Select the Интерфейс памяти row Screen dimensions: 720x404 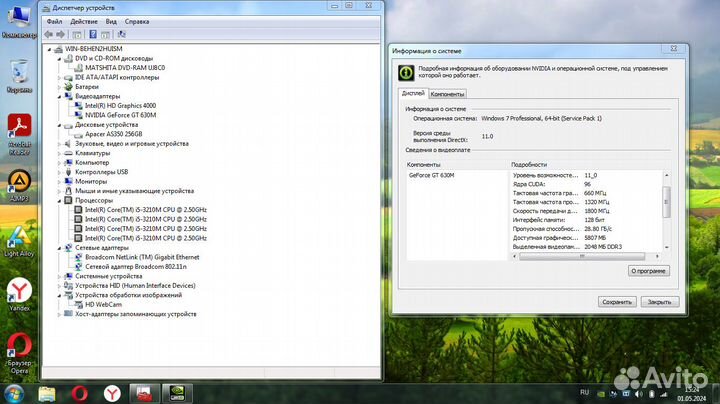587,220
